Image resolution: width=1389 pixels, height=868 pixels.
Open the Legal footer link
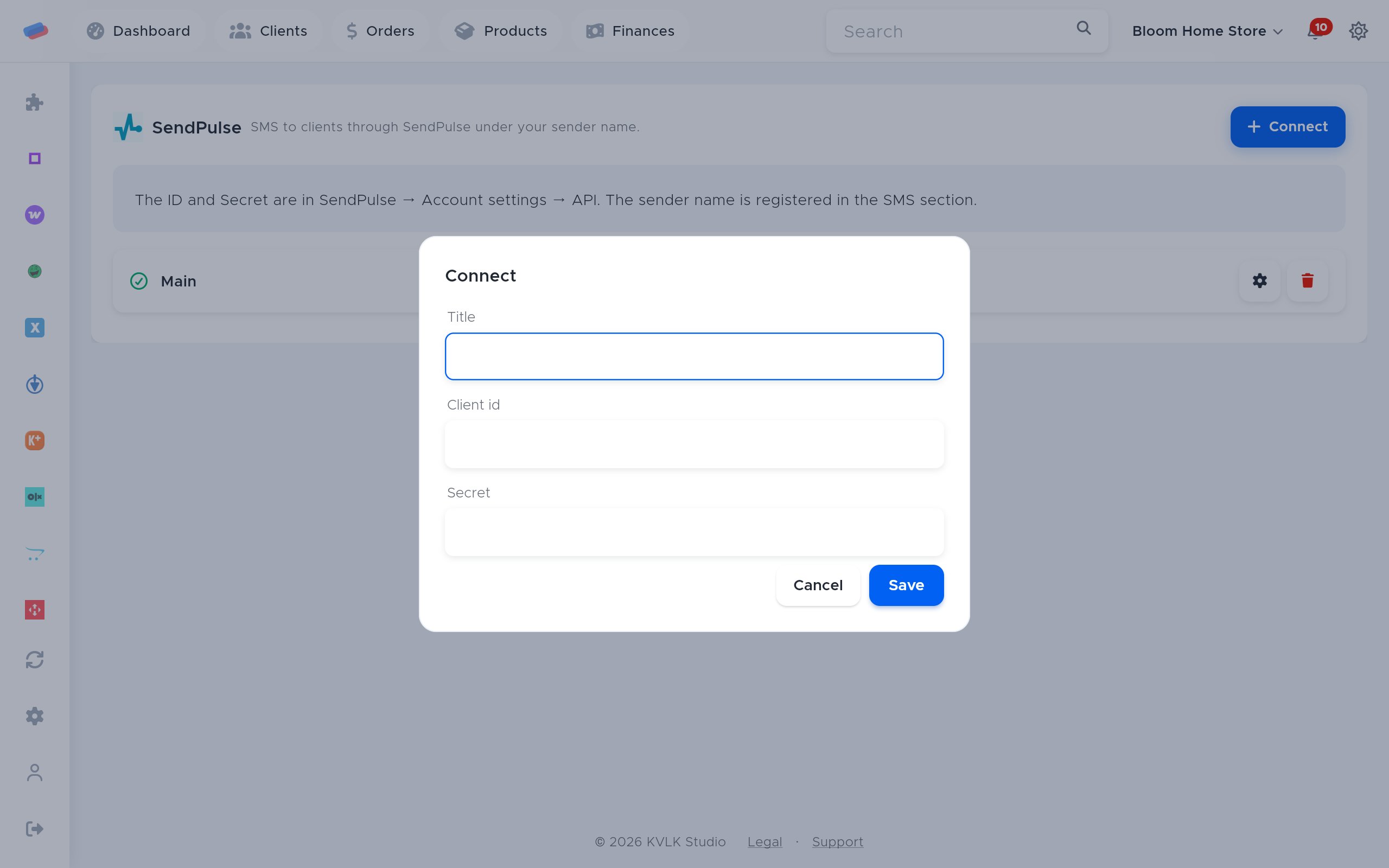tap(764, 841)
